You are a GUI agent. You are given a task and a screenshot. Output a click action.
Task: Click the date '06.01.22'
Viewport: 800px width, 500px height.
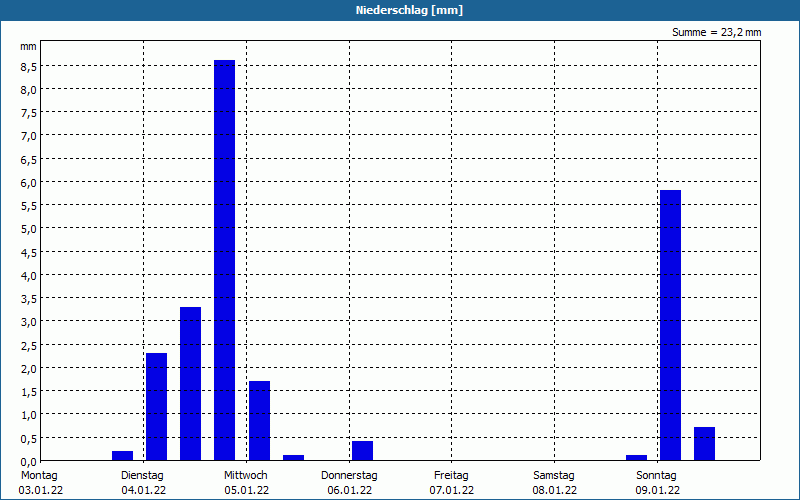coord(349,491)
